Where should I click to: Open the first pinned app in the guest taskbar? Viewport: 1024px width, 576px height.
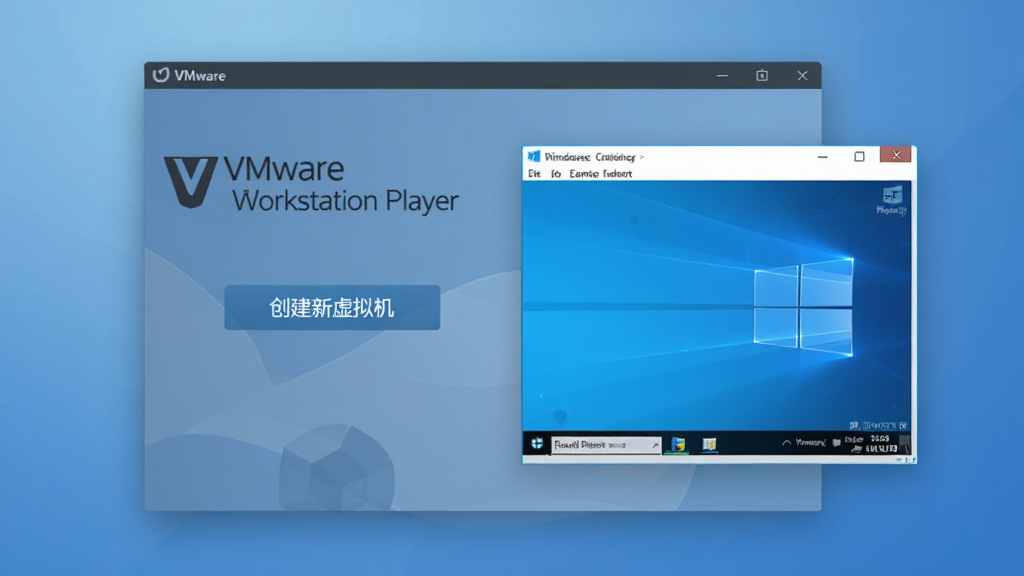click(678, 445)
